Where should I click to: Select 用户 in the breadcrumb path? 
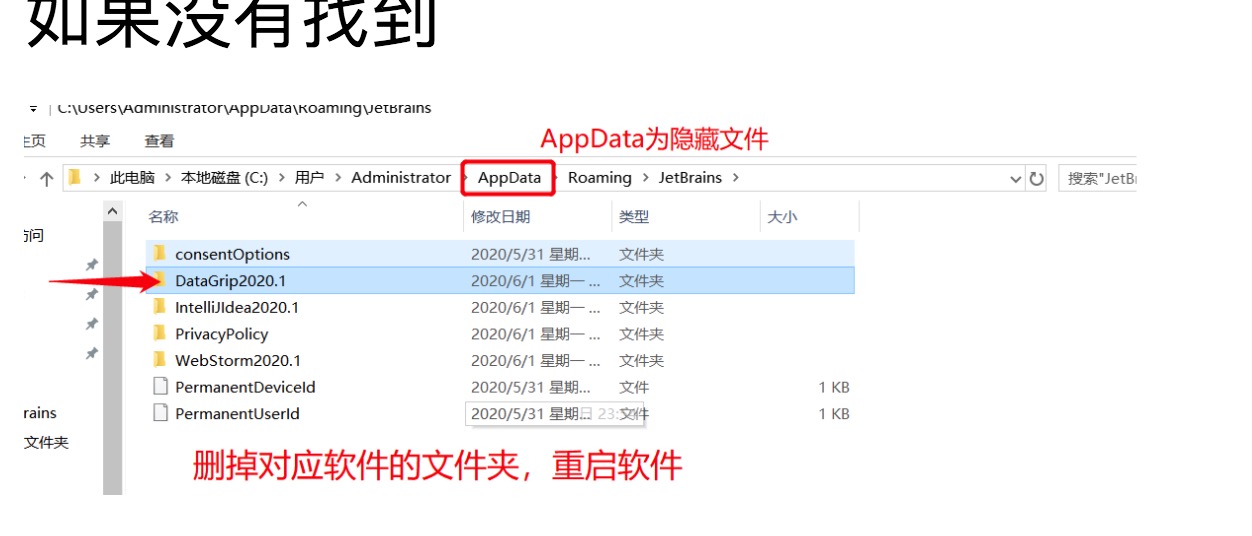tap(309, 178)
